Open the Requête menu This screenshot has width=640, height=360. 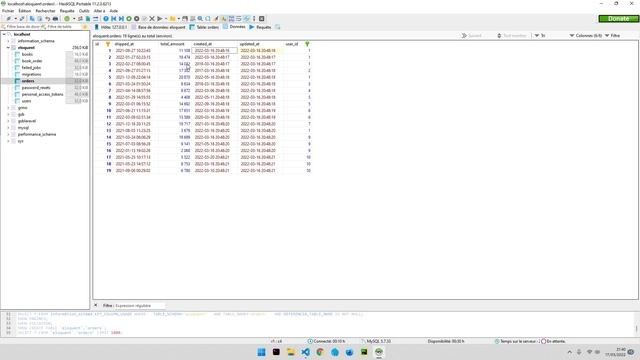[67, 11]
